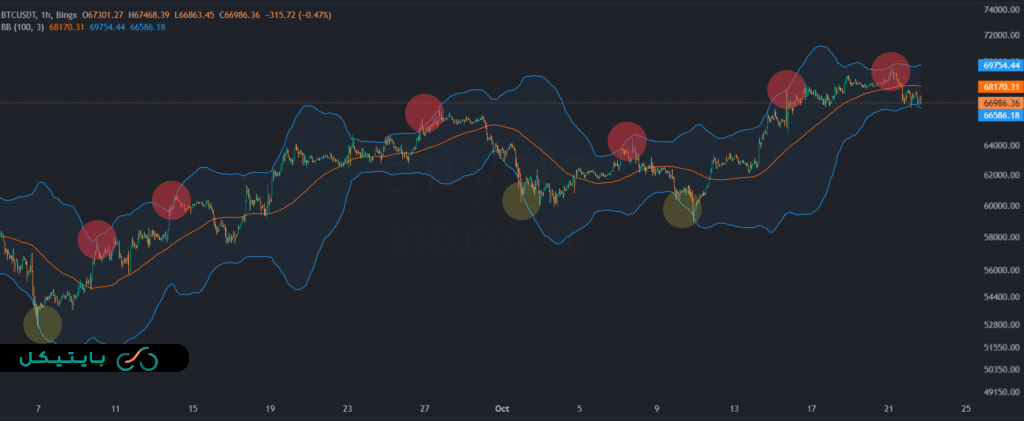Click the red circle above the 27 date
This screenshot has width=1024, height=421.
(424, 113)
